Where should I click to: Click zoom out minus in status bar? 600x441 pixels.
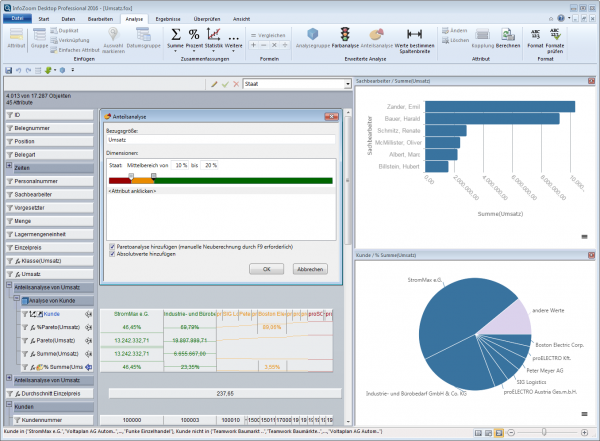click(x=511, y=433)
